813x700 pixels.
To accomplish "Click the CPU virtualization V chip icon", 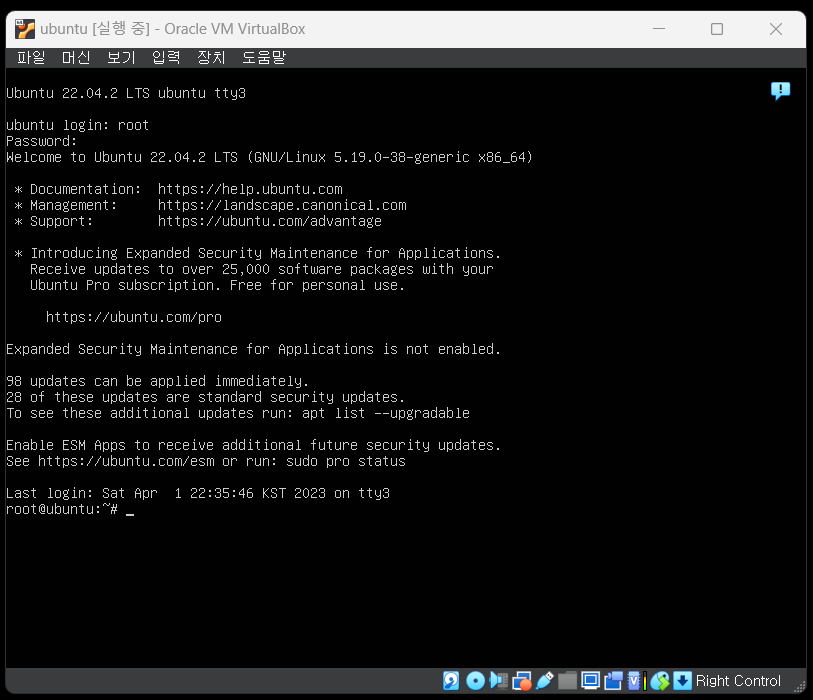I will click(x=633, y=681).
